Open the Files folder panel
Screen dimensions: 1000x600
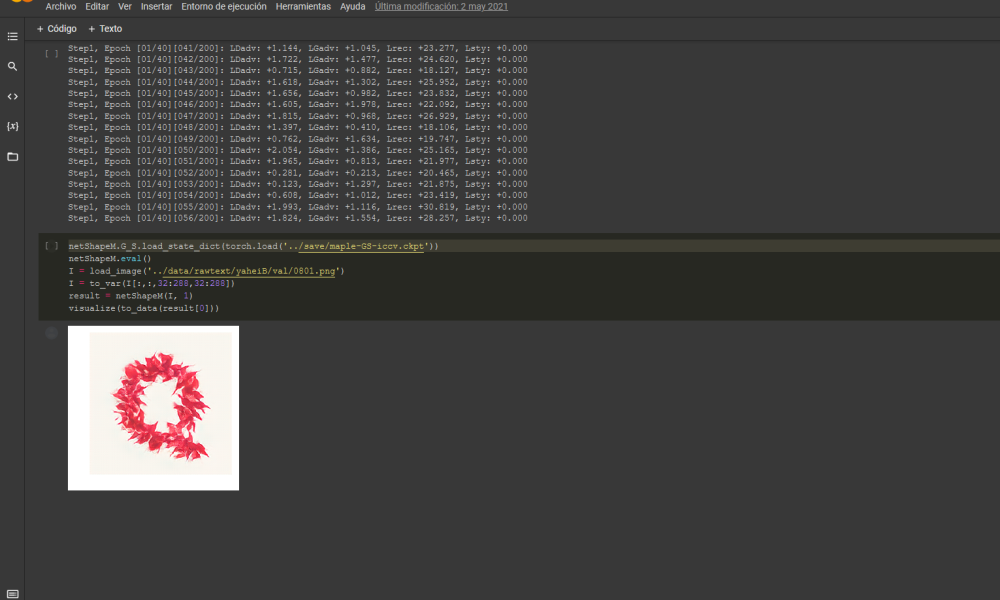click(x=12, y=157)
